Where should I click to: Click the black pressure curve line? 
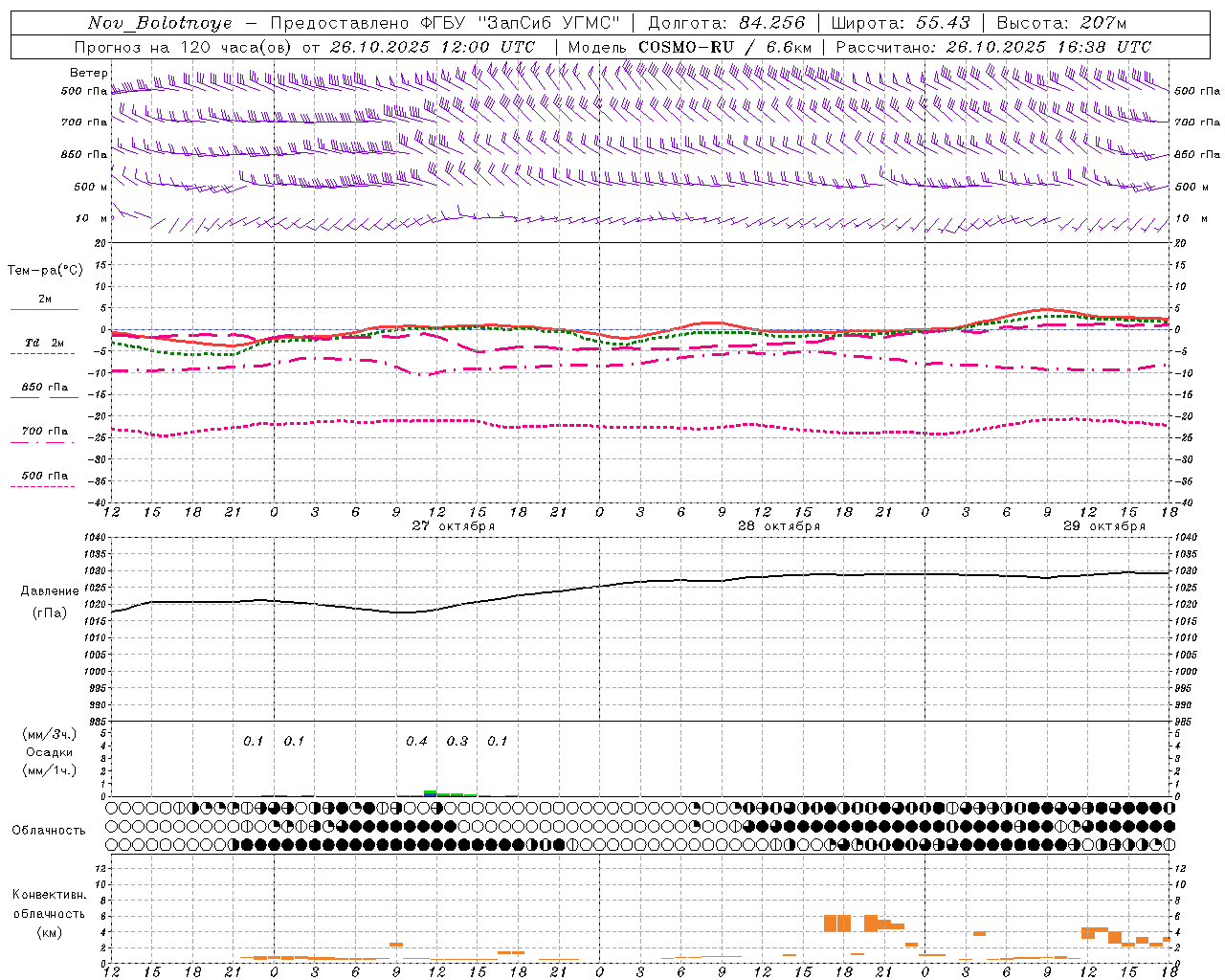tap(641, 582)
